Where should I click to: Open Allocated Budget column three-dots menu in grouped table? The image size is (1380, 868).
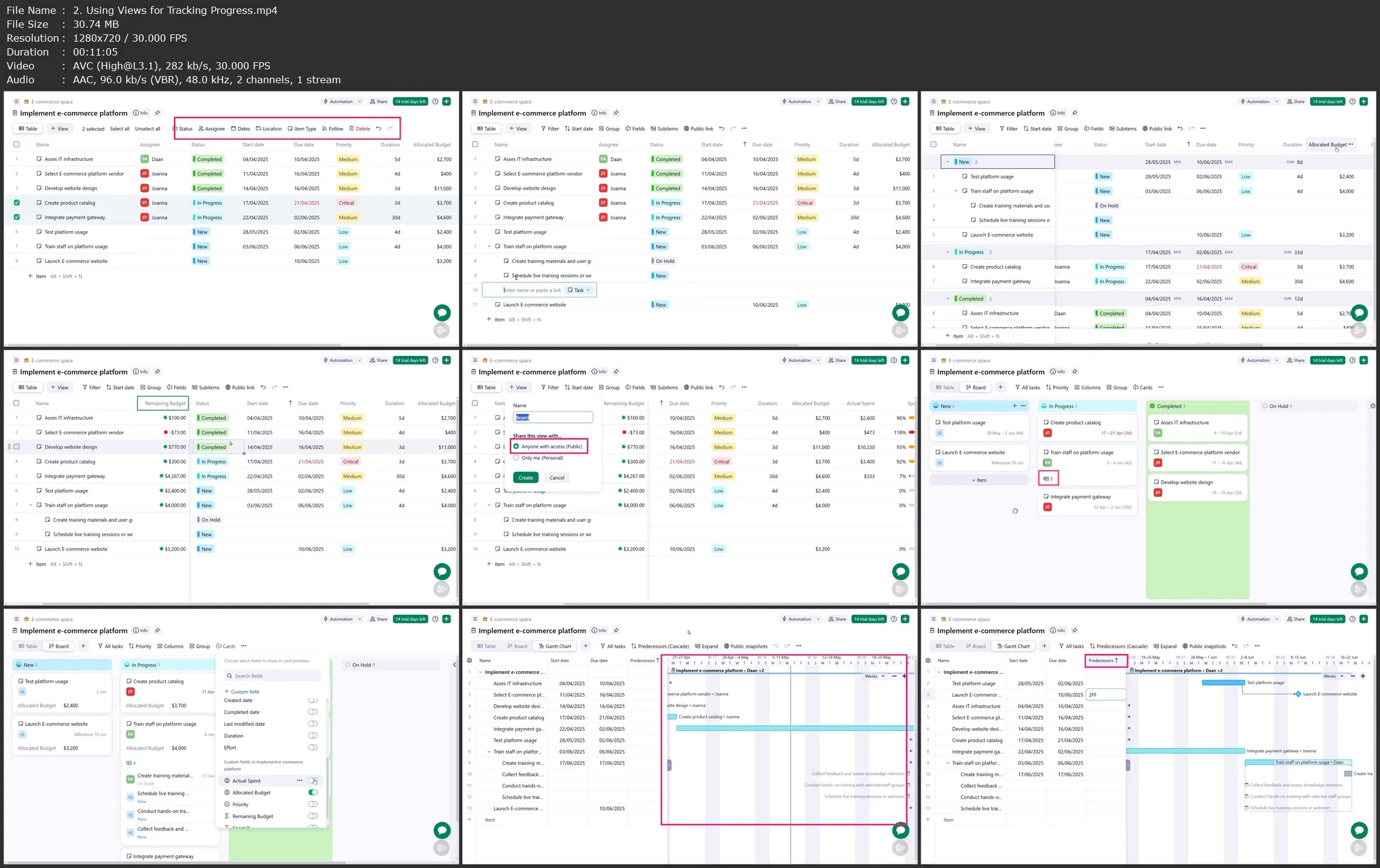(1350, 144)
